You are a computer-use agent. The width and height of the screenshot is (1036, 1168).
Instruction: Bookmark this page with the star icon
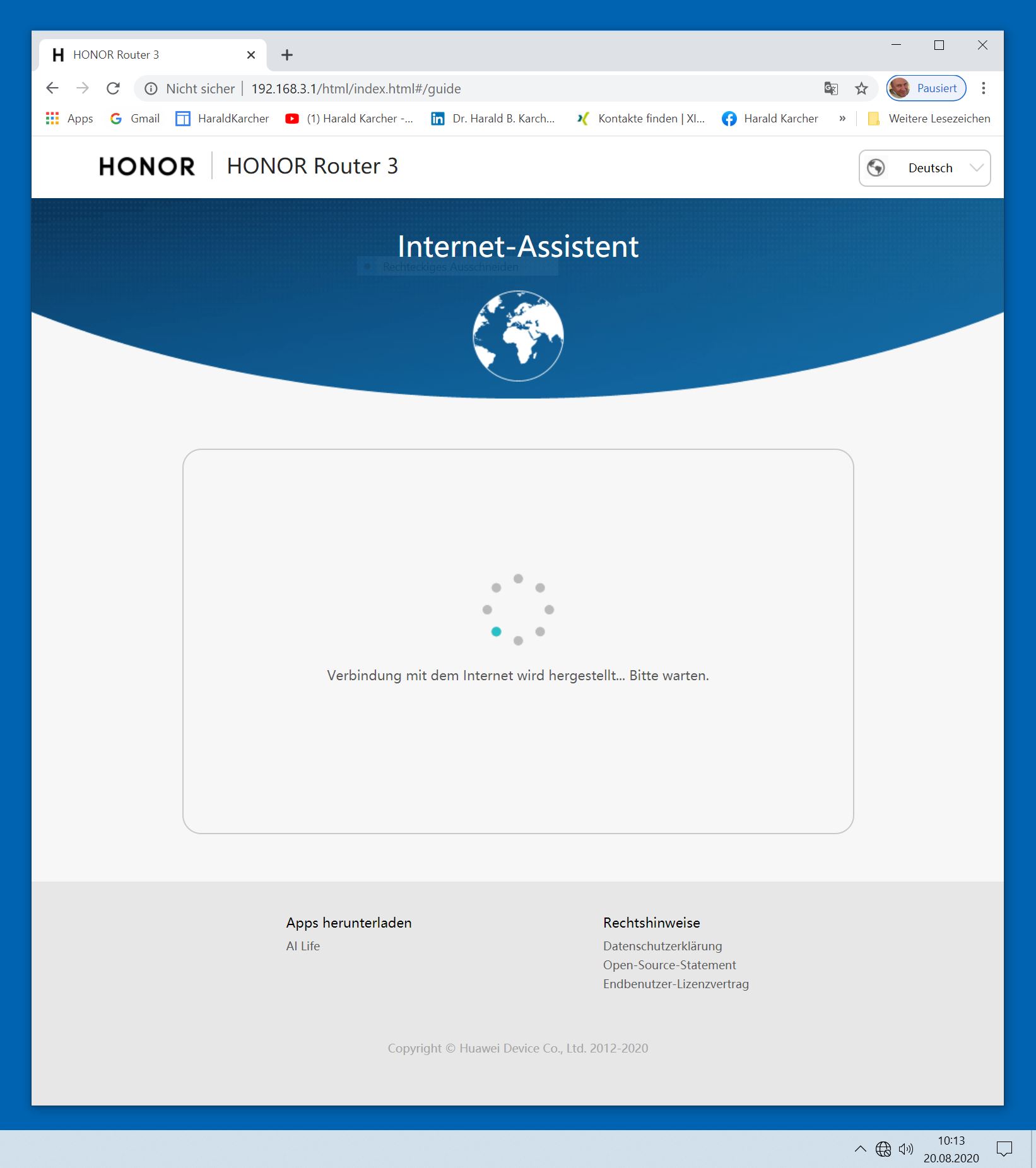coord(861,88)
